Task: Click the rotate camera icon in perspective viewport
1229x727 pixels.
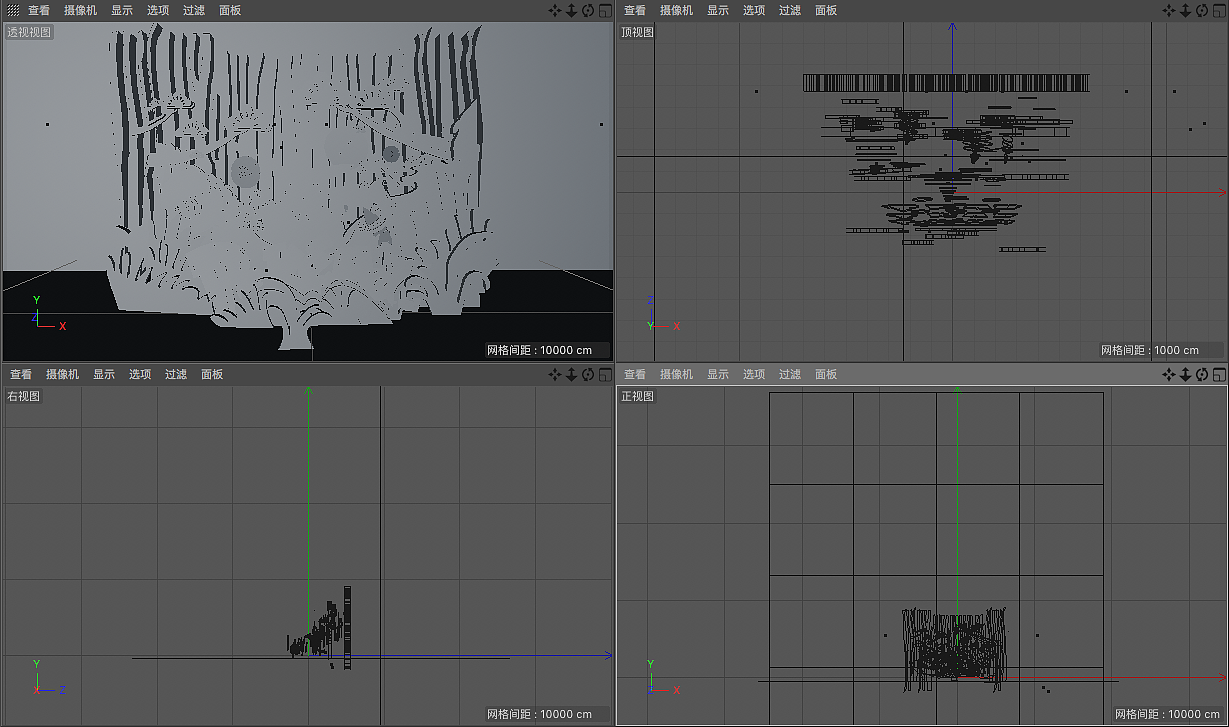Action: pyautogui.click(x=587, y=11)
